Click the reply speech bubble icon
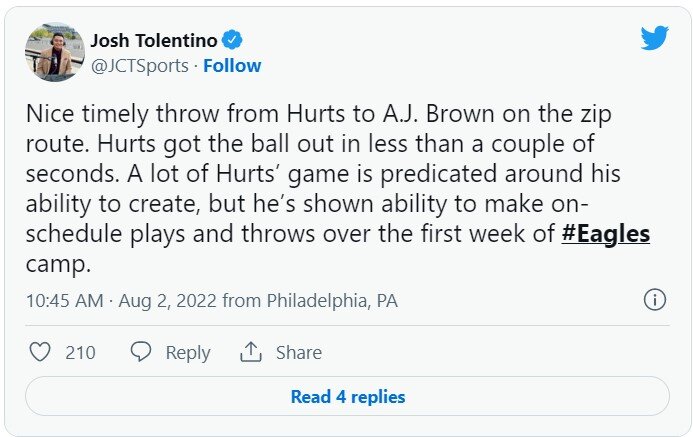Screen dimensions: 693x437 [x=141, y=352]
